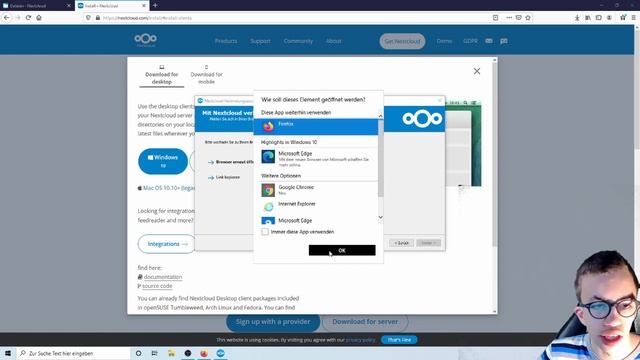This screenshot has width=640, height=360.
Task: Reload the page
Action: (x=28, y=18)
